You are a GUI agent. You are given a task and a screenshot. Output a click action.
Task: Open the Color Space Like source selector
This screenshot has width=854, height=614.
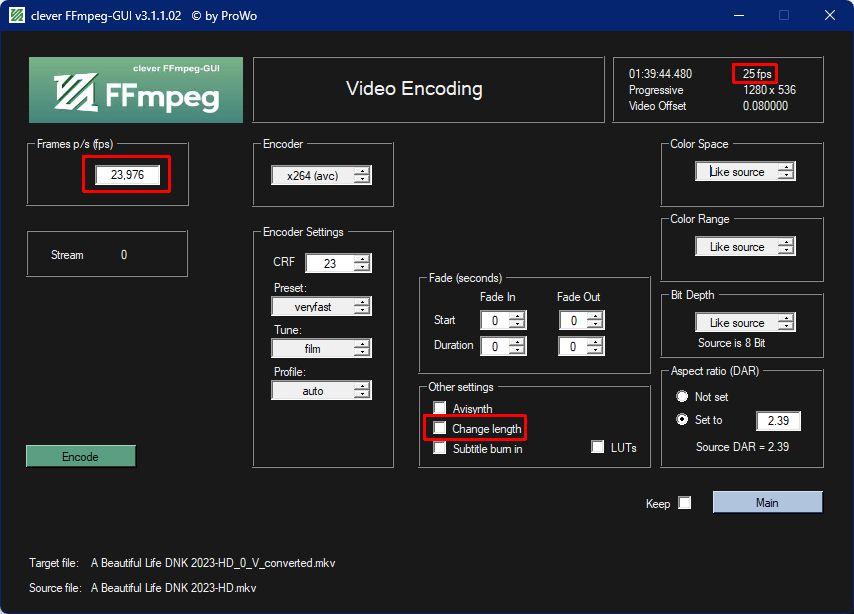[737, 172]
